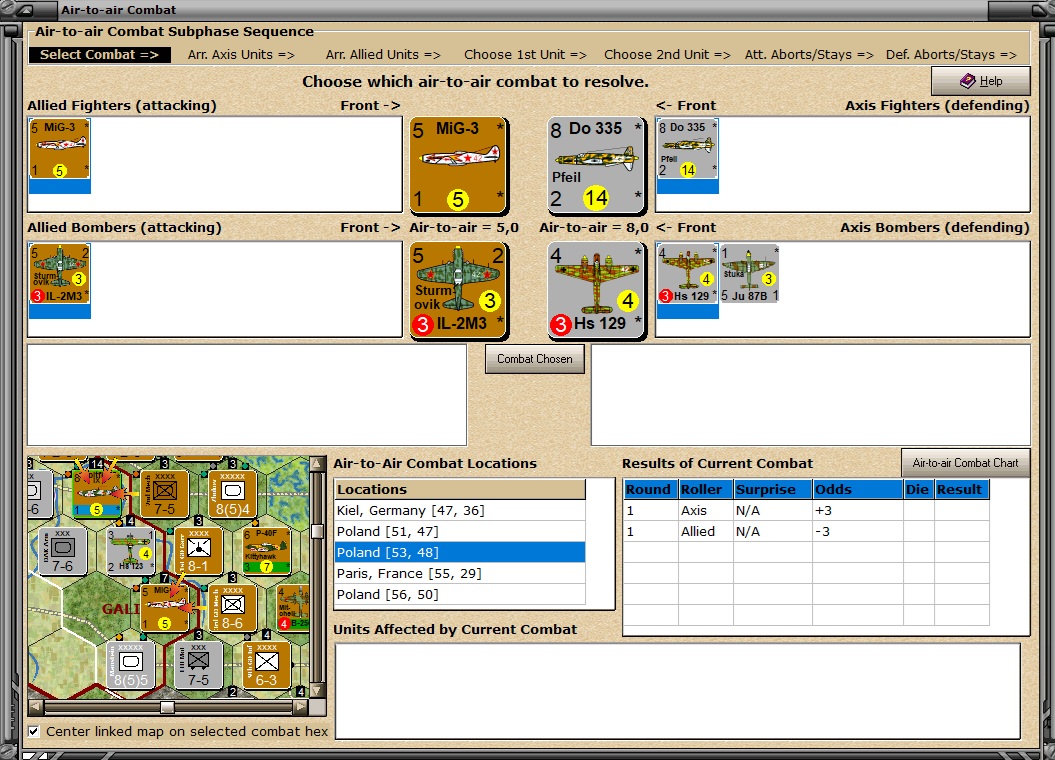The height and width of the screenshot is (760, 1055).
Task: Move the map horizontal scrollbar thumb
Action: coord(168,707)
